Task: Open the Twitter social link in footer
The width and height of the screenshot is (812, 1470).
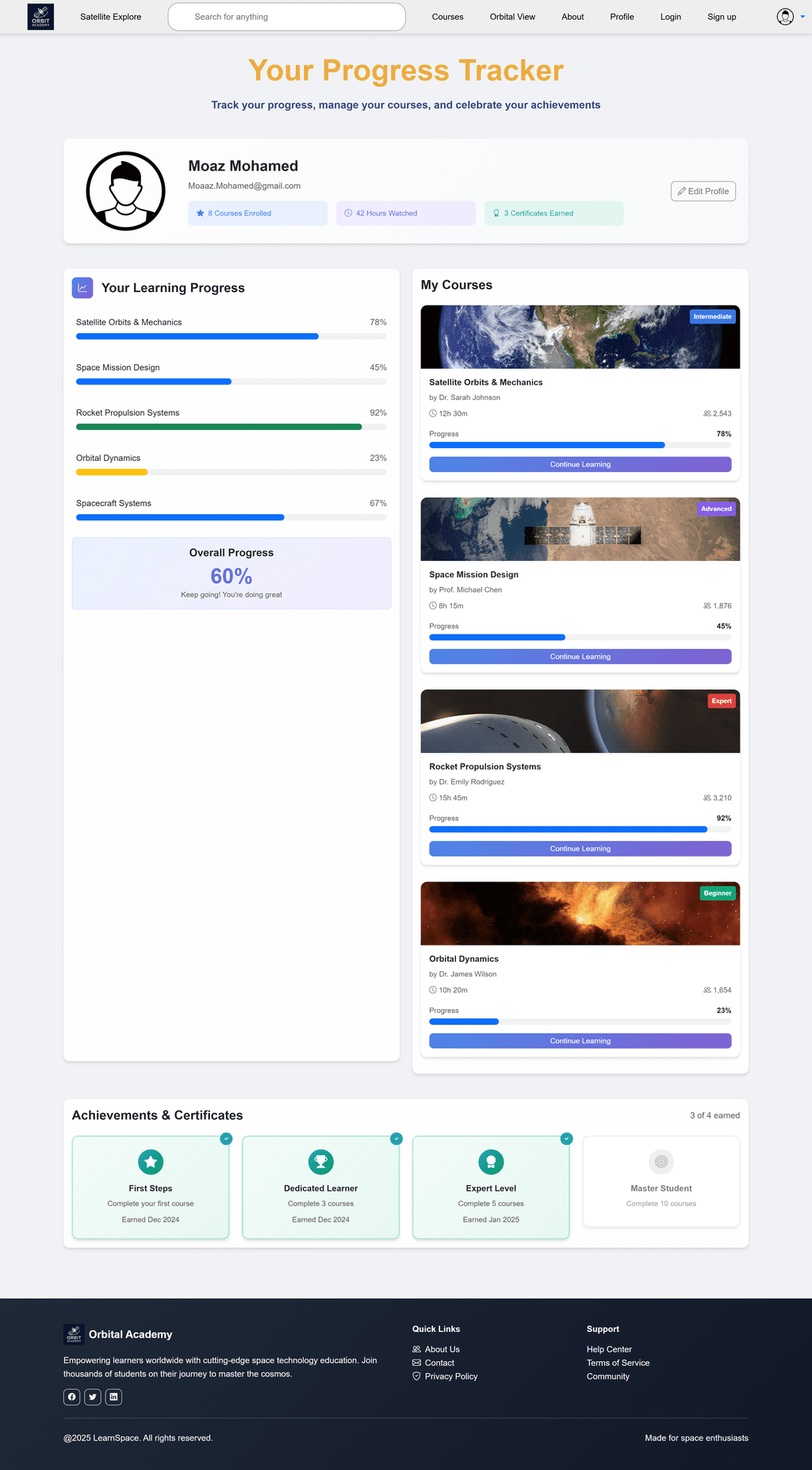Action: (93, 1397)
